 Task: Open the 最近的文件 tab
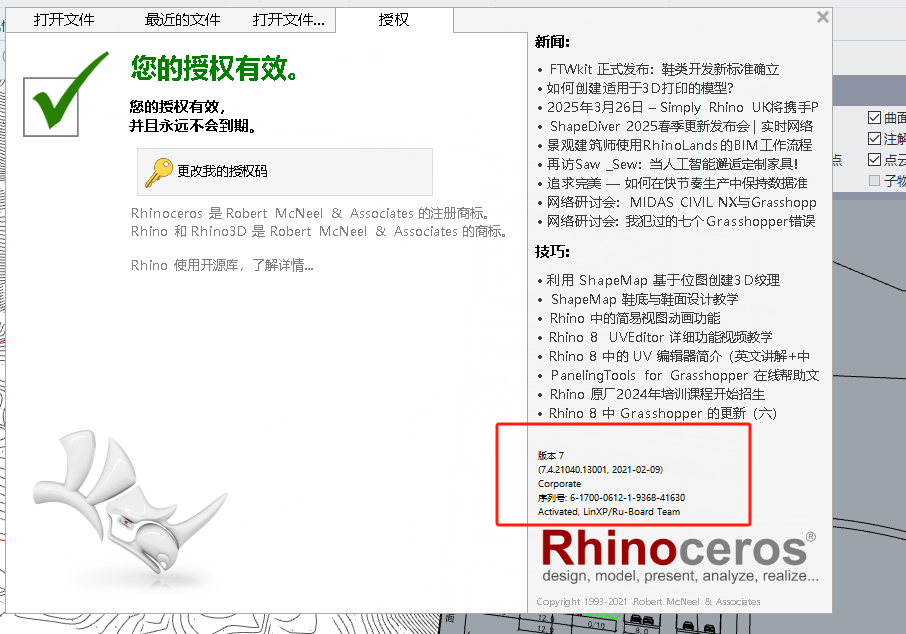[182, 20]
